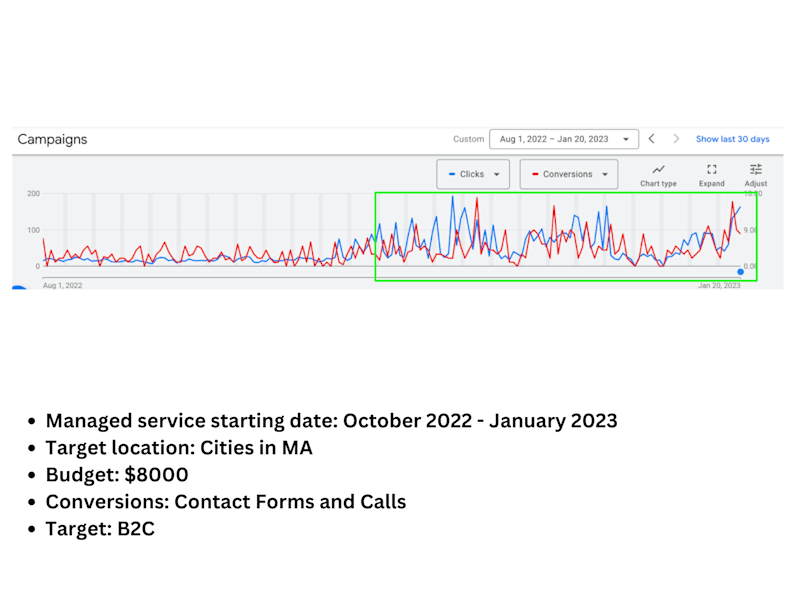Click the Managed service starting date bullet
Viewport: 800px width, 600px height.
click(x=332, y=421)
